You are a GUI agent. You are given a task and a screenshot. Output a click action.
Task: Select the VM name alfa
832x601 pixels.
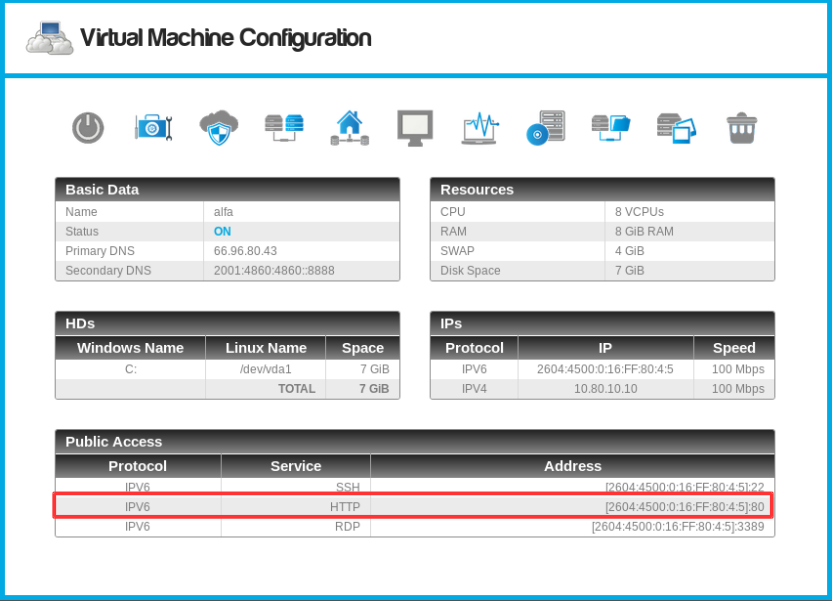(x=223, y=212)
